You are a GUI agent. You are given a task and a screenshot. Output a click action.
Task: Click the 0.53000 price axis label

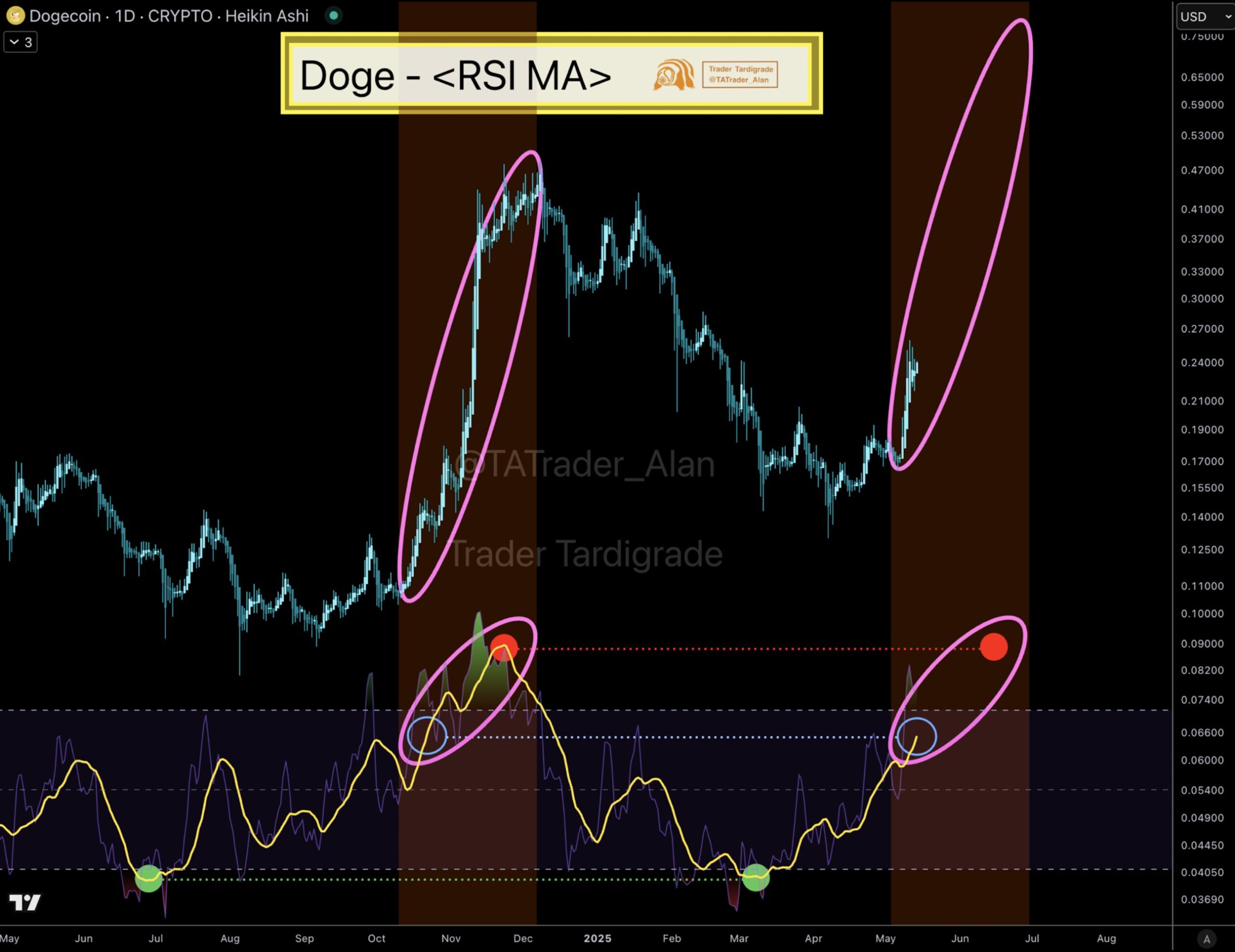pos(1202,135)
